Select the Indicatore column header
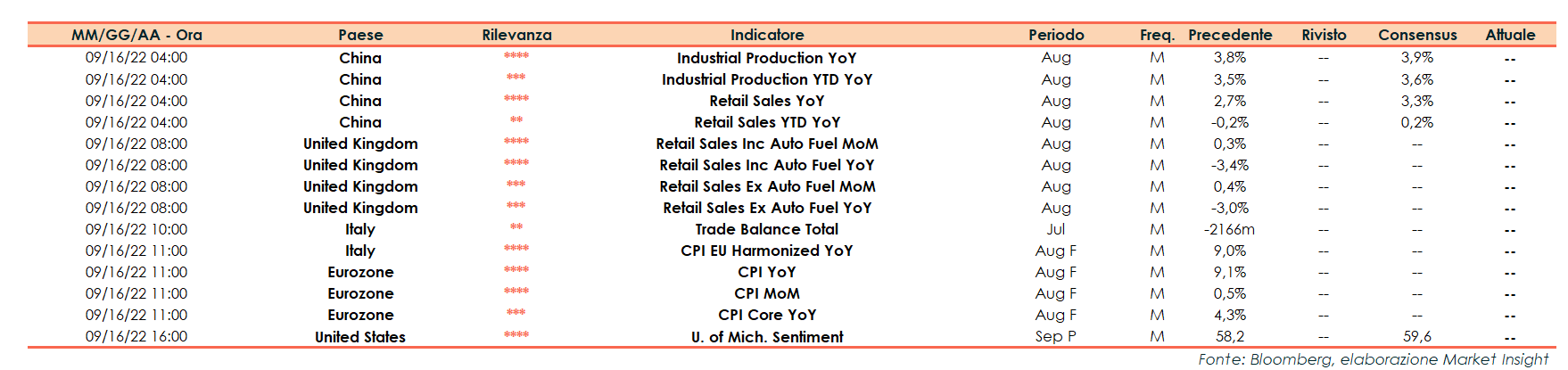The width and height of the screenshot is (1568, 370). (767, 35)
